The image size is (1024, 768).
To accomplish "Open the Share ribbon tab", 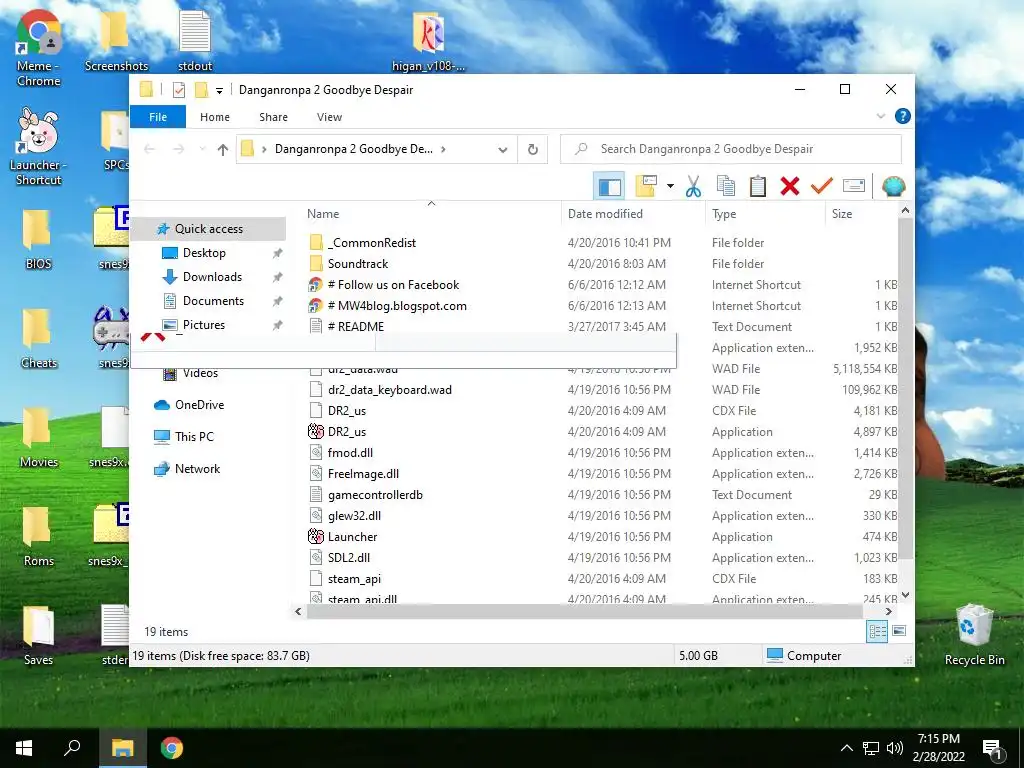I will [273, 117].
